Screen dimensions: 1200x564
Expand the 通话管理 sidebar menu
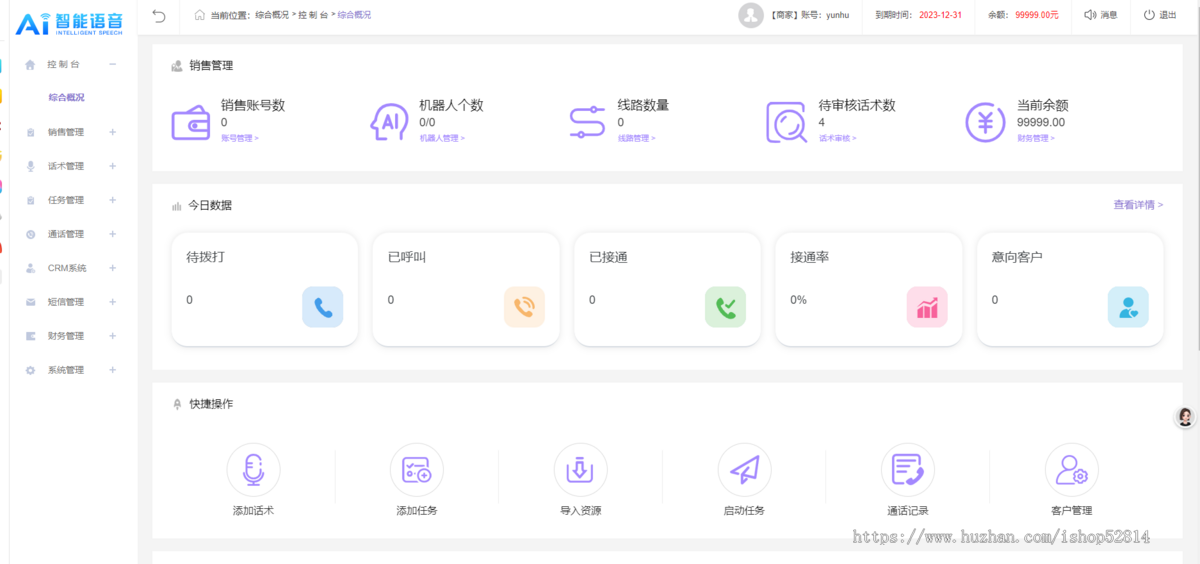[x=112, y=234]
